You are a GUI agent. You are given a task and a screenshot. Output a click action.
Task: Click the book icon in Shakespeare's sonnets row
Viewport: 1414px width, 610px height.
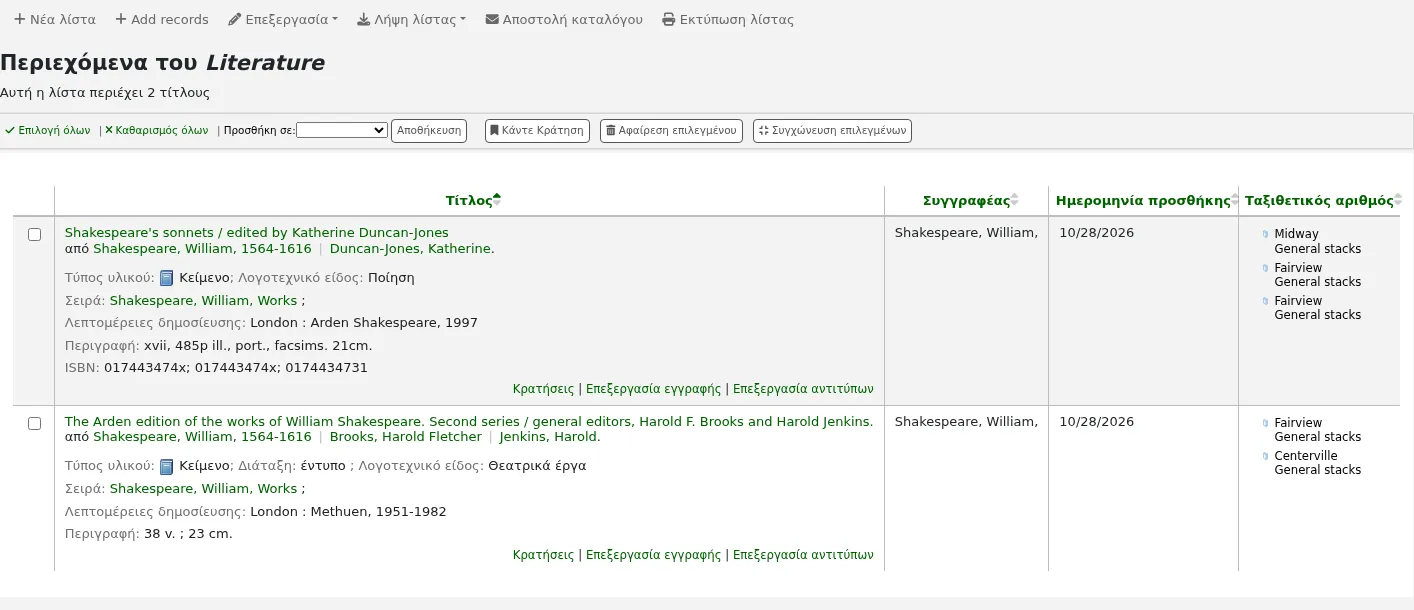(x=167, y=278)
